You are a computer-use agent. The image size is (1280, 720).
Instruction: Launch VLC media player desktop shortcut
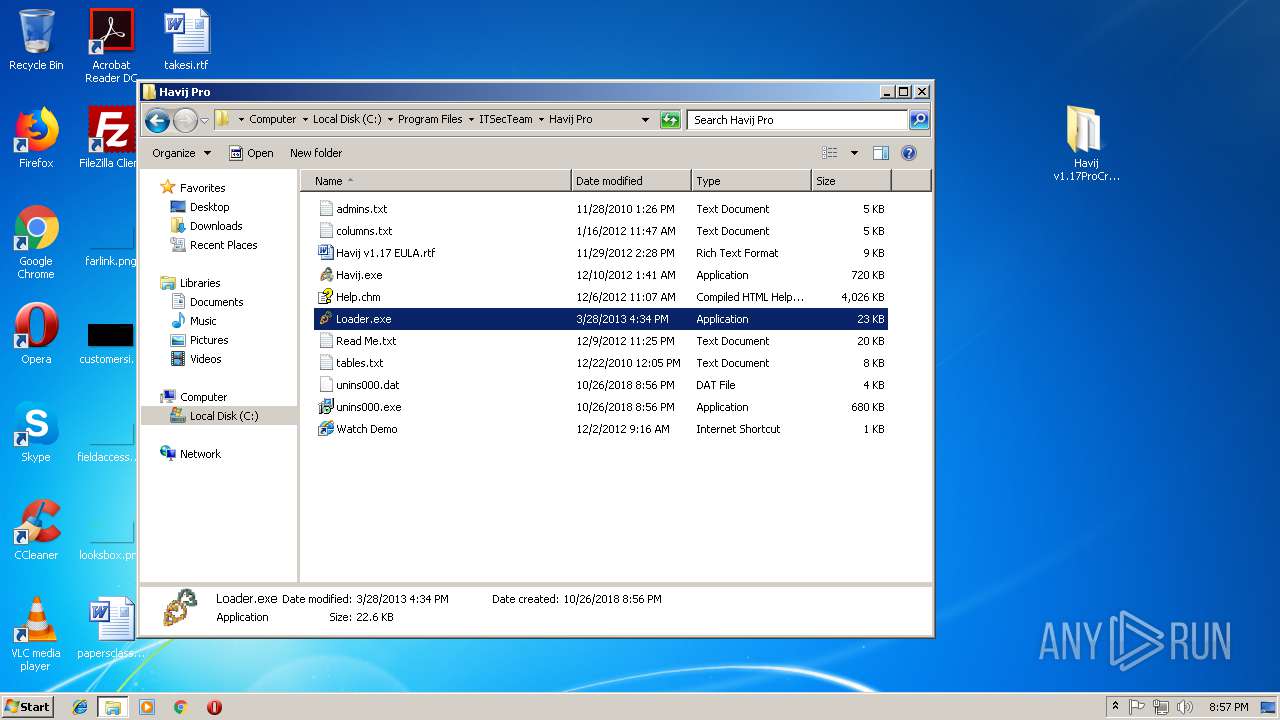(36, 634)
